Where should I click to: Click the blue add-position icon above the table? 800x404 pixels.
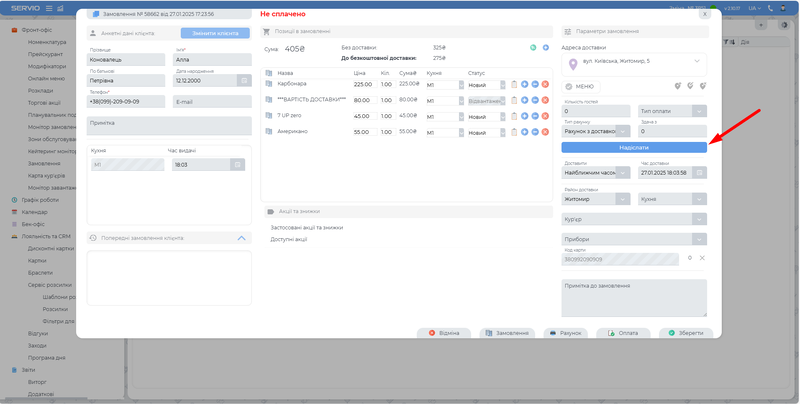[545, 47]
